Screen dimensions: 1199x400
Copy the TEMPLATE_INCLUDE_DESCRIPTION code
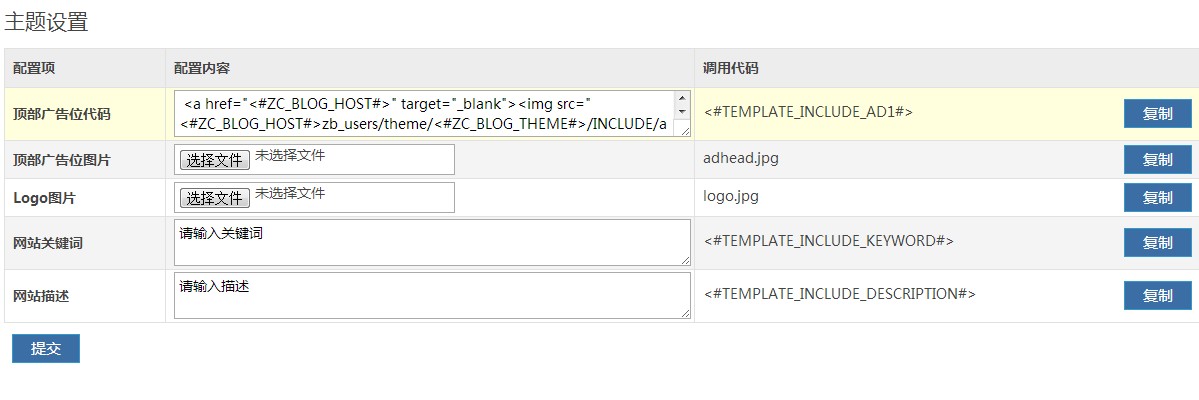1158,295
